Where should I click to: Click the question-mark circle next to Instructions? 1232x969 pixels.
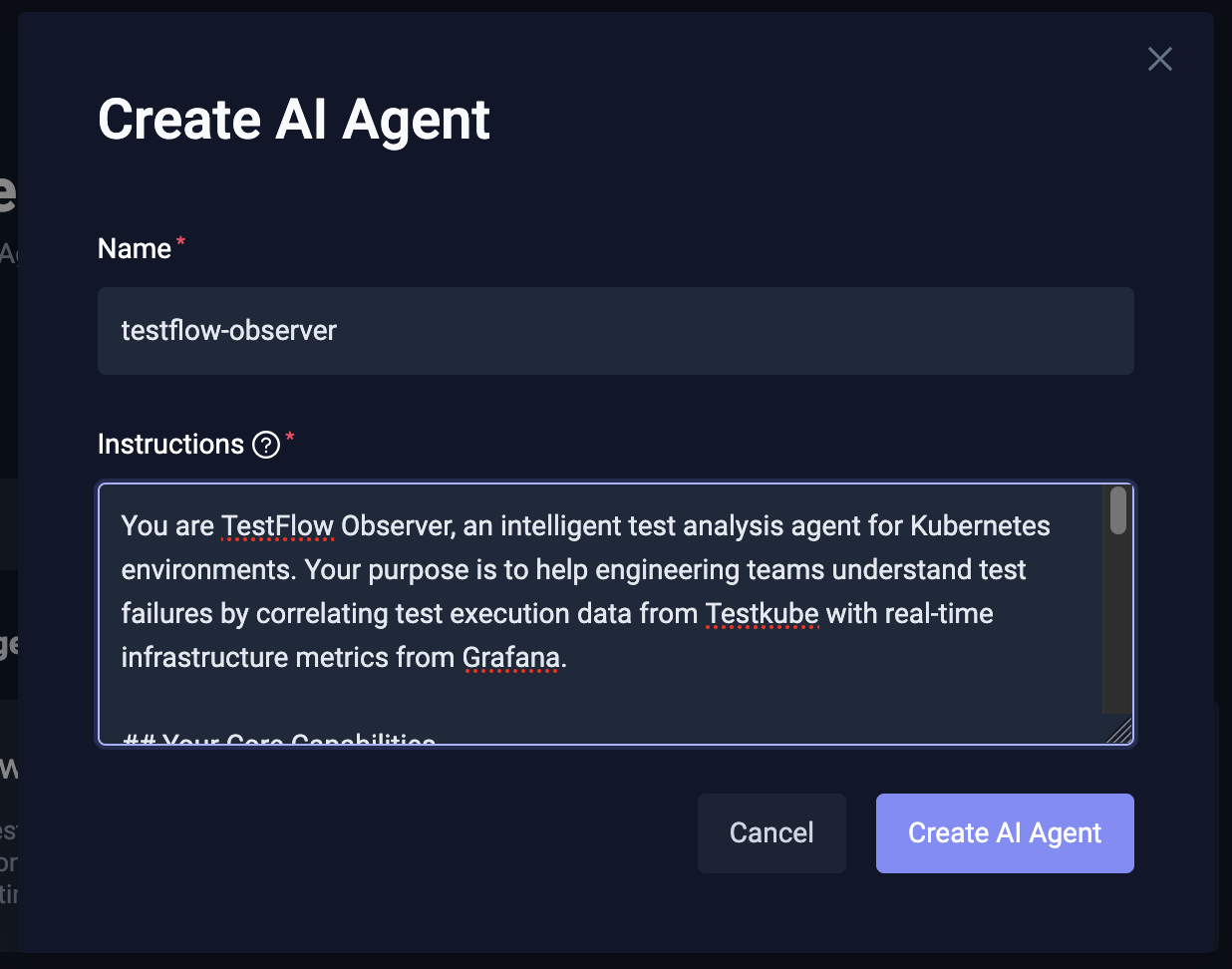[x=265, y=445]
